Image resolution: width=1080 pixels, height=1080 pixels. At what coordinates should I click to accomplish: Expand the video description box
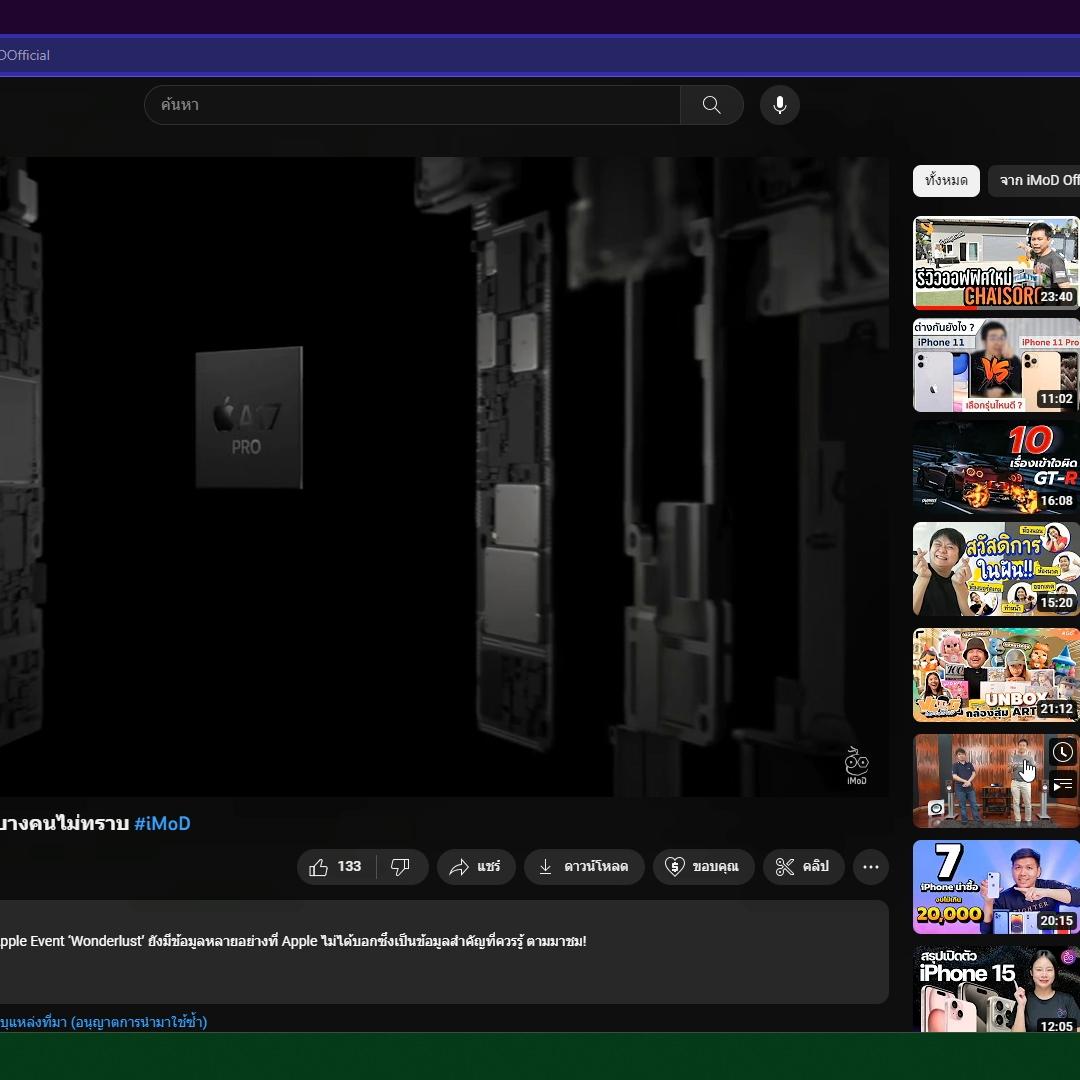(444, 952)
